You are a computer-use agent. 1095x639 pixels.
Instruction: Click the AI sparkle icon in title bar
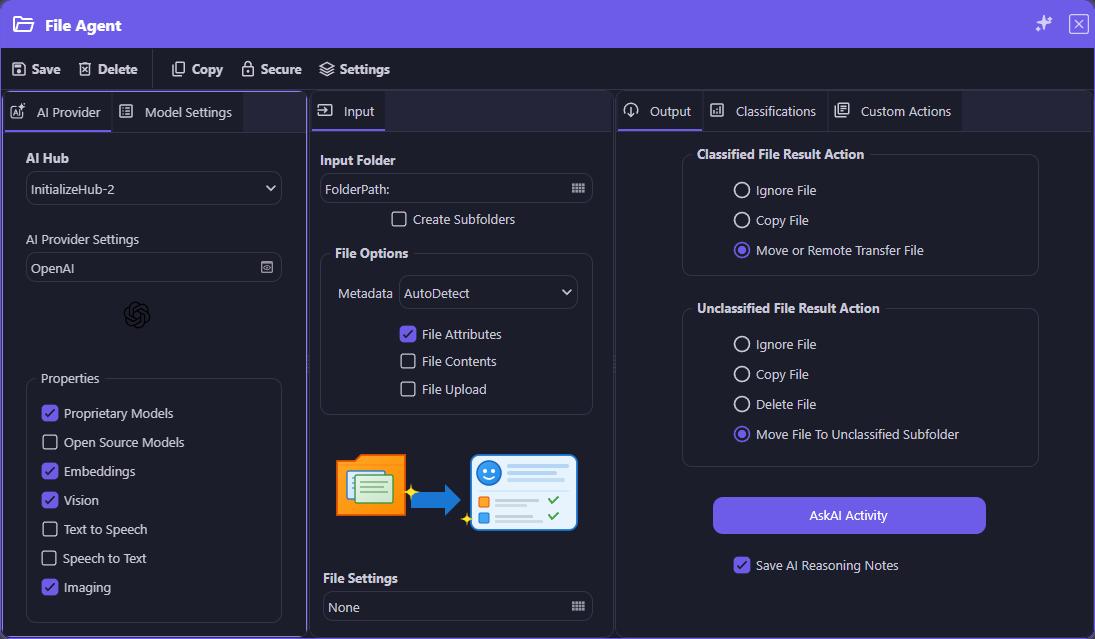pyautogui.click(x=1044, y=24)
